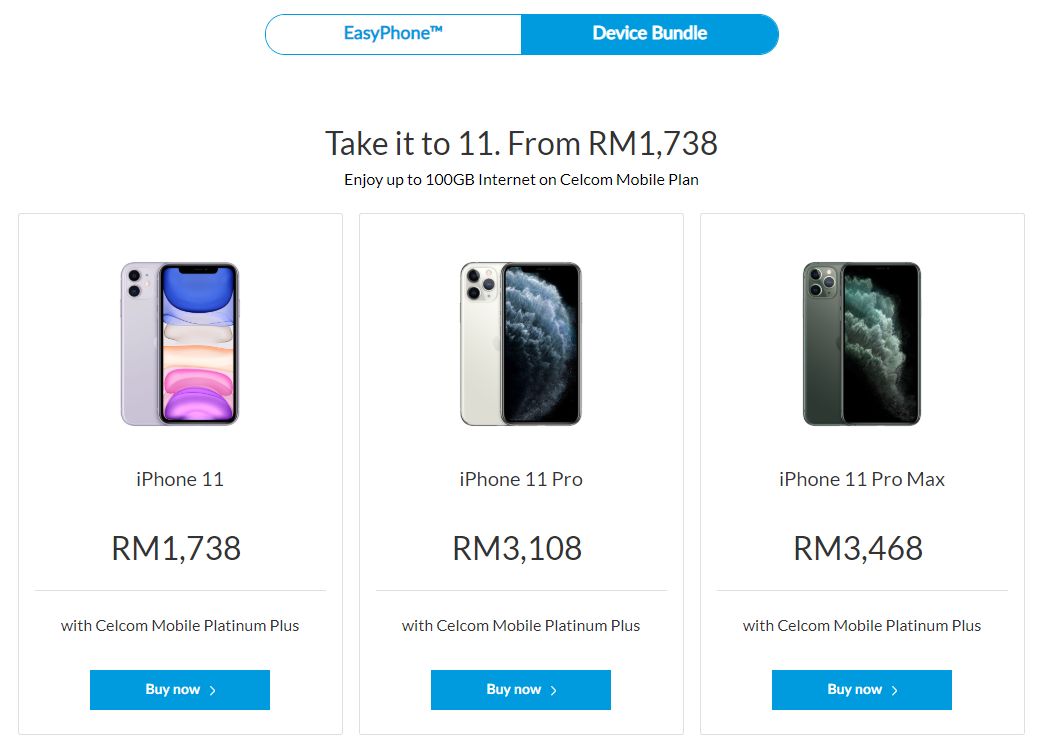The width and height of the screenshot is (1038, 748).
Task: Click the chevron arrow on iPhone 11 Buy now
Action: (213, 690)
